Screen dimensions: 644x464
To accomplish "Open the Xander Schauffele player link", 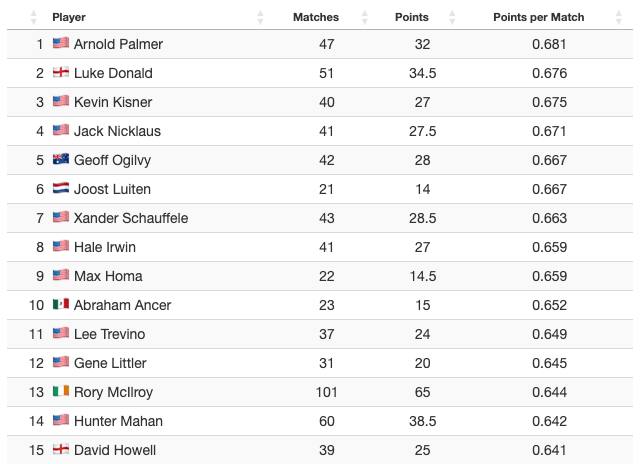I will pyautogui.click(x=131, y=218).
